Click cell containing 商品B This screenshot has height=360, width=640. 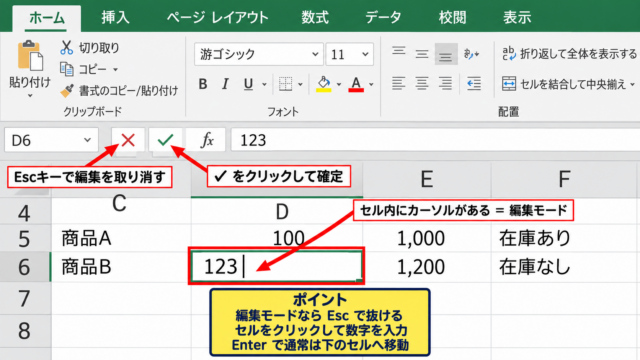coord(121,267)
